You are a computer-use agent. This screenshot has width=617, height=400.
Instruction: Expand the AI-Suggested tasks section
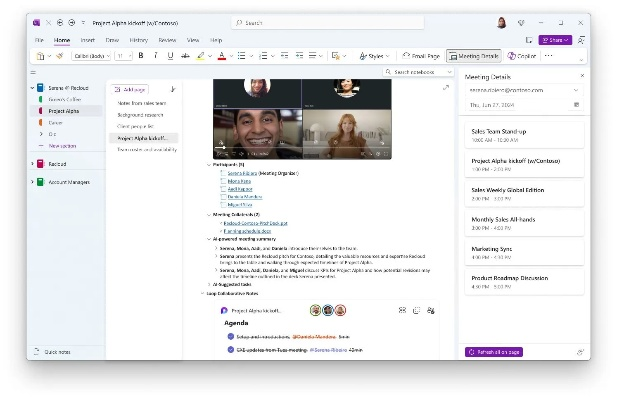click(x=208, y=284)
